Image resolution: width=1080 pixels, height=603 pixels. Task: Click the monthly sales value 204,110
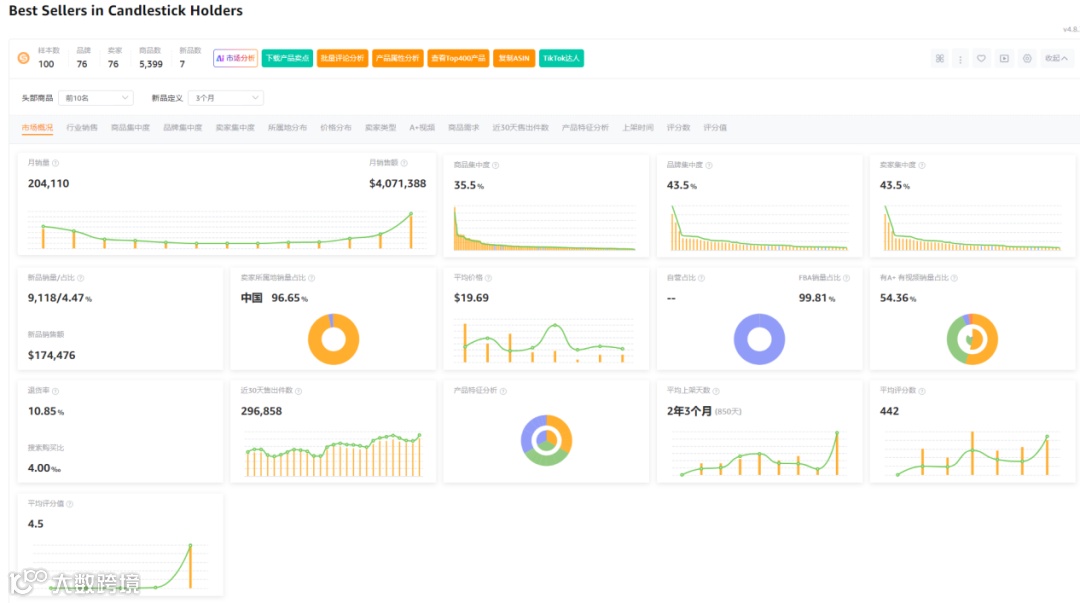48,184
